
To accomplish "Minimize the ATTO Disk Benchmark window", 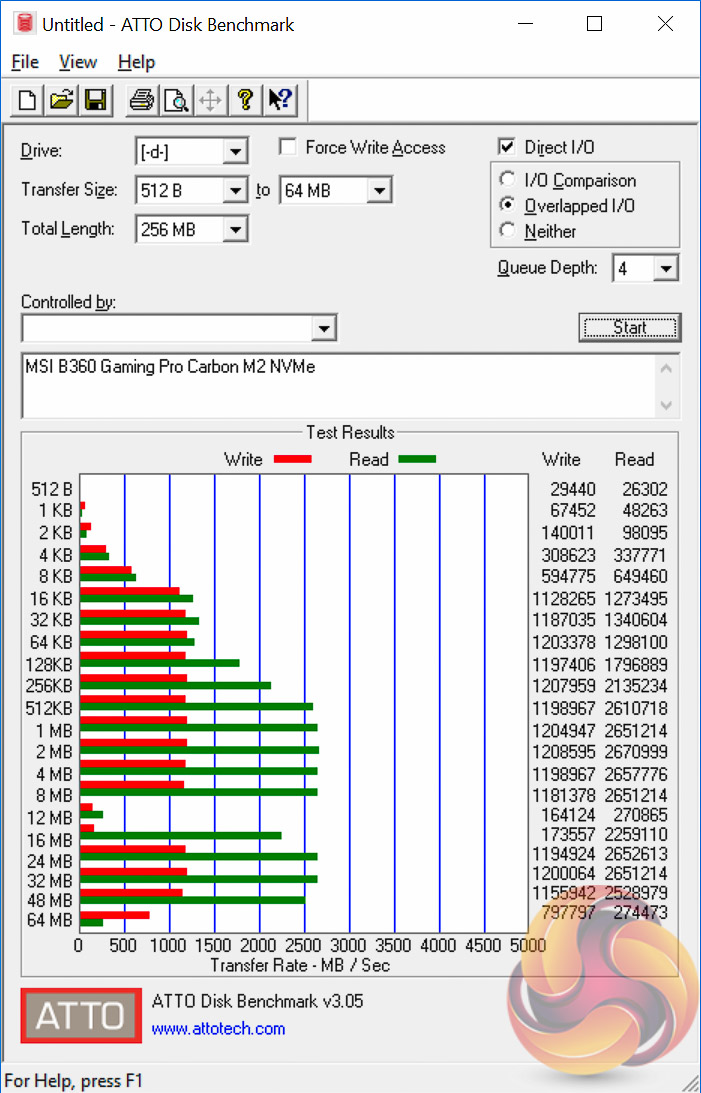I will tap(526, 24).
